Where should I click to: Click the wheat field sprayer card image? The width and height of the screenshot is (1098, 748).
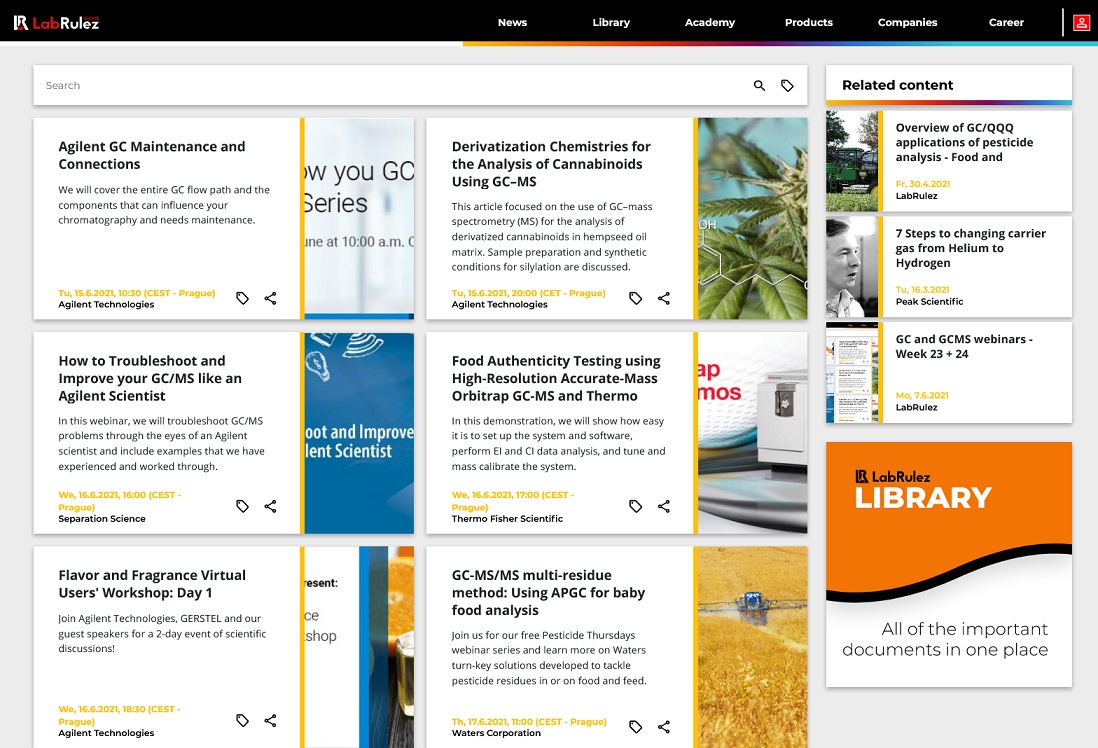pyautogui.click(x=753, y=647)
